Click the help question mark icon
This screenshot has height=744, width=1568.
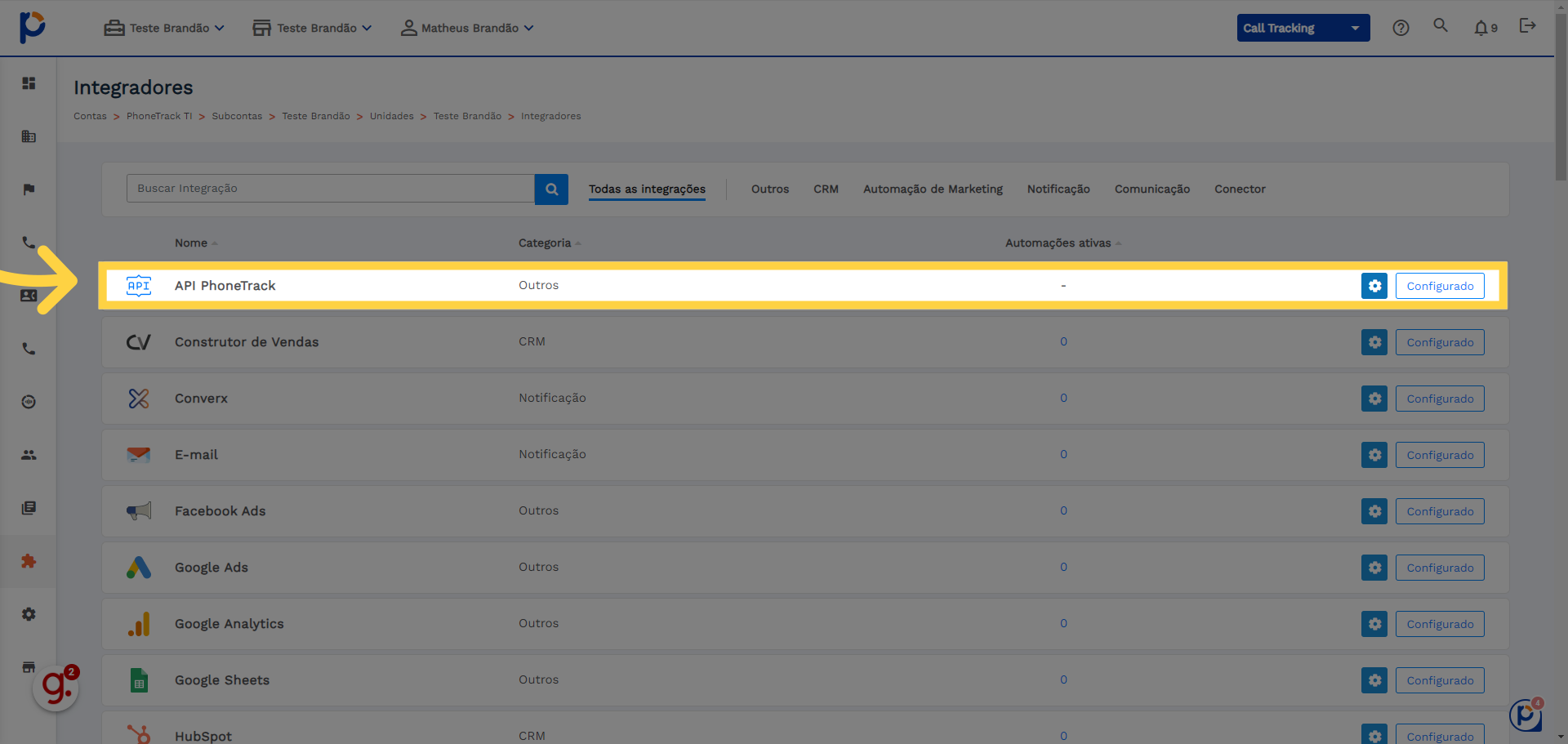click(1401, 28)
